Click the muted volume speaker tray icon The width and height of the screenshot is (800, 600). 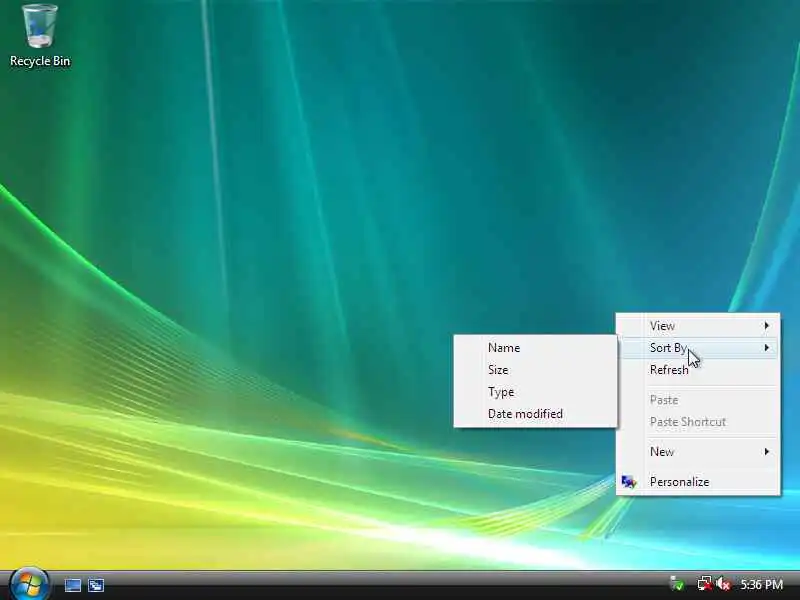tap(723, 584)
